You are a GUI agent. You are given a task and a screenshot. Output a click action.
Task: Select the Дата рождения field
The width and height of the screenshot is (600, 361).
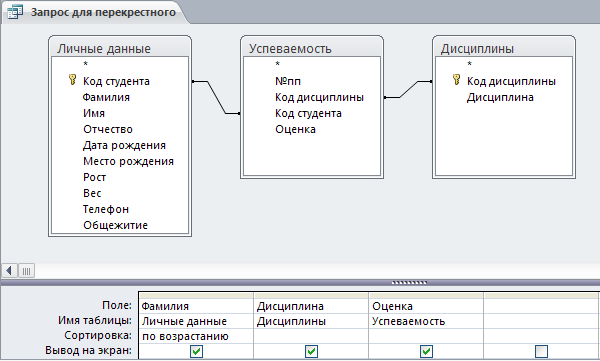pos(124,145)
